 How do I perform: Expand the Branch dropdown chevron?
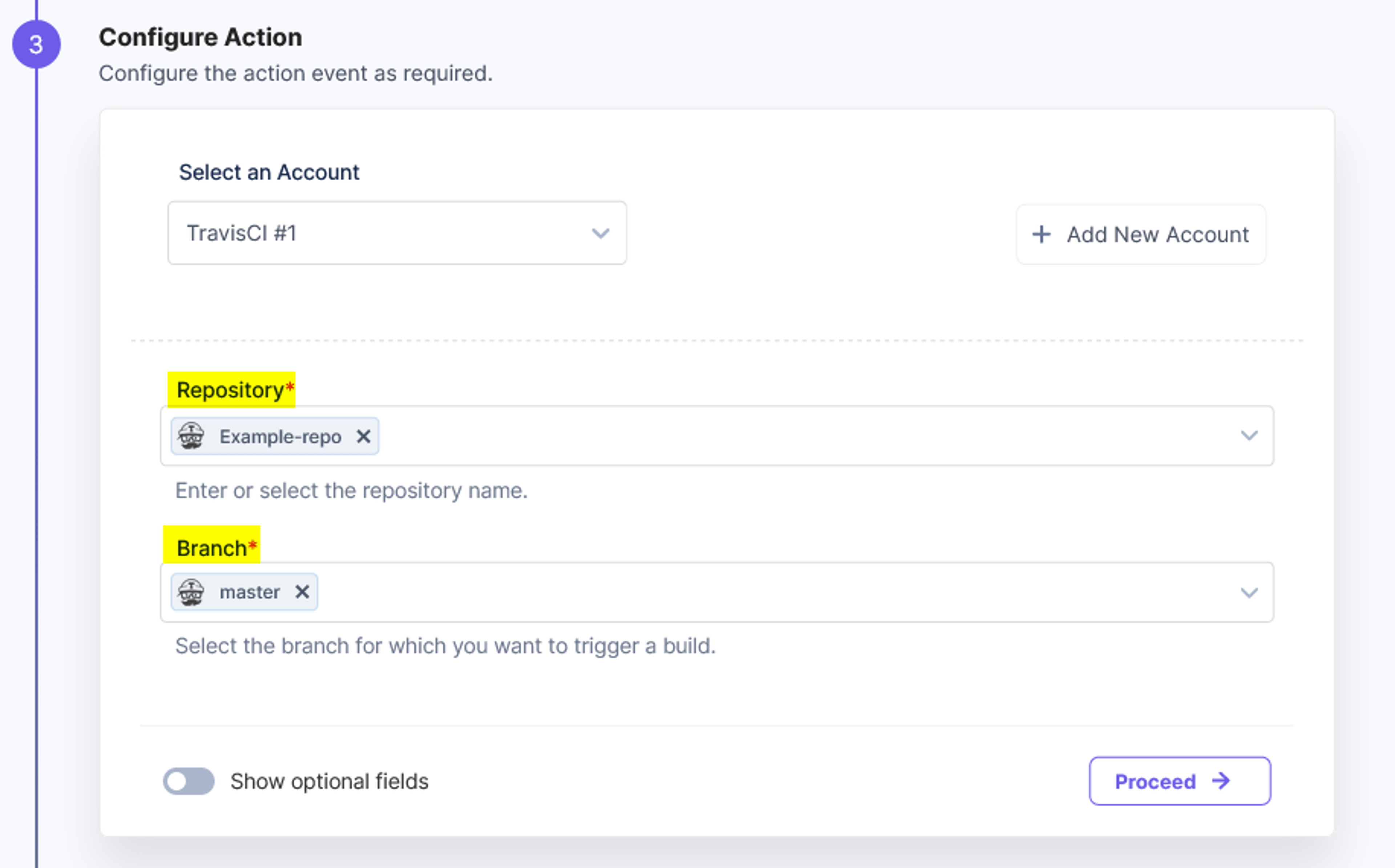pyautogui.click(x=1249, y=593)
